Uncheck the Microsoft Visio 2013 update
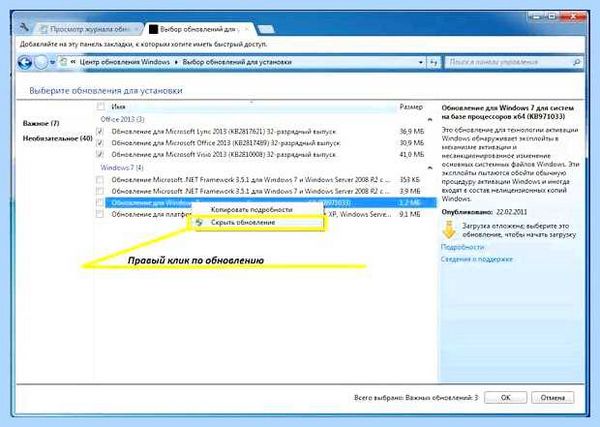The height and width of the screenshot is (427, 600). tap(100, 155)
